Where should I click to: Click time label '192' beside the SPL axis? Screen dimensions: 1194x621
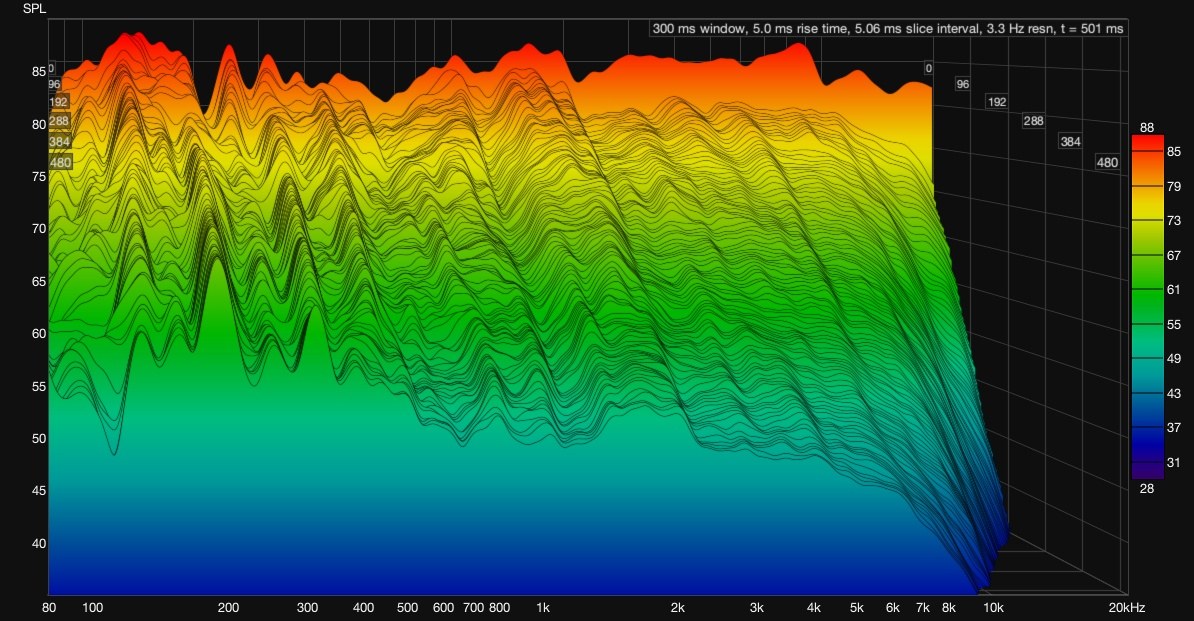(x=59, y=102)
